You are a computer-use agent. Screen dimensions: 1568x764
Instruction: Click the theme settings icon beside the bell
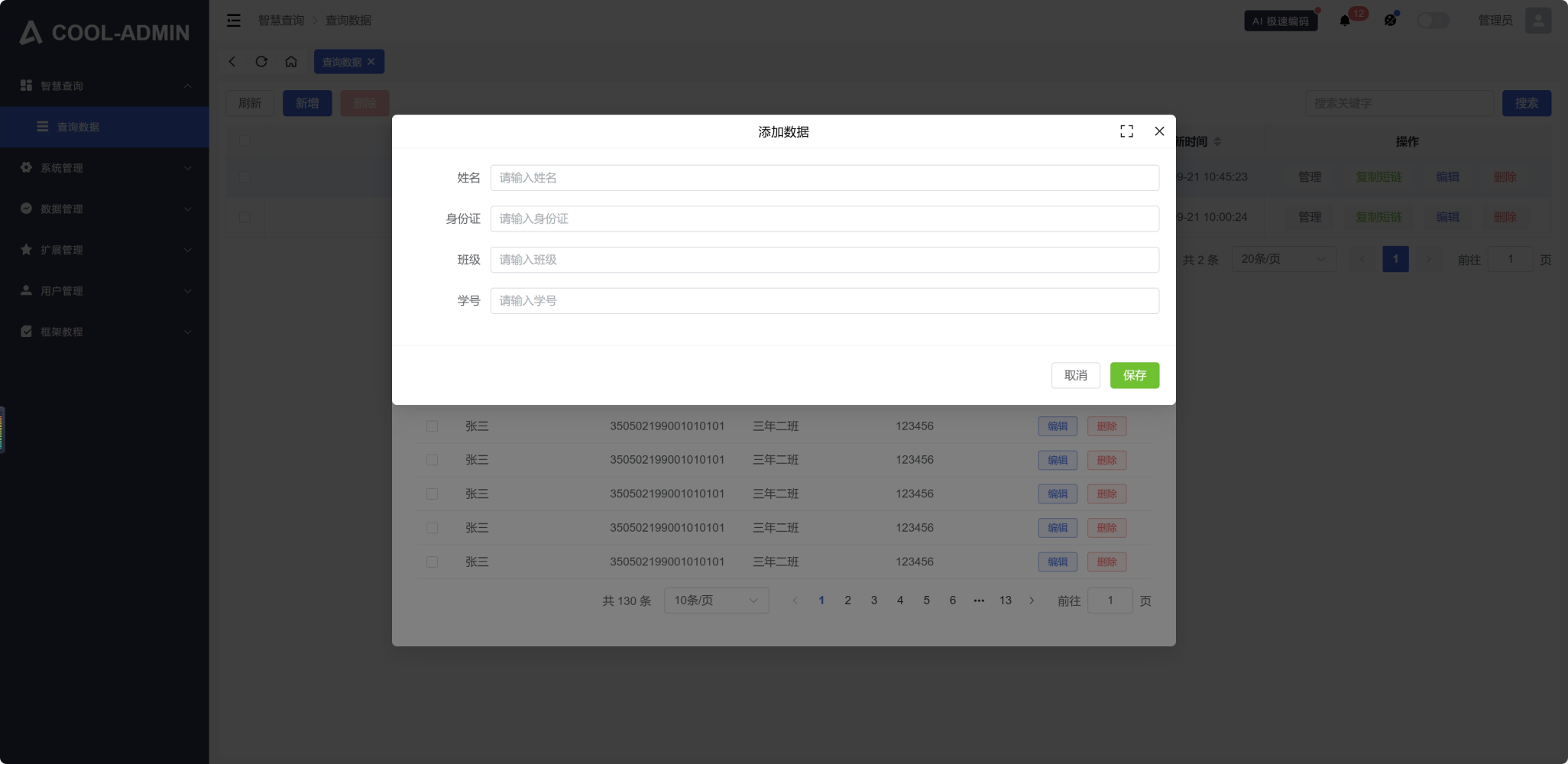coord(1390,21)
